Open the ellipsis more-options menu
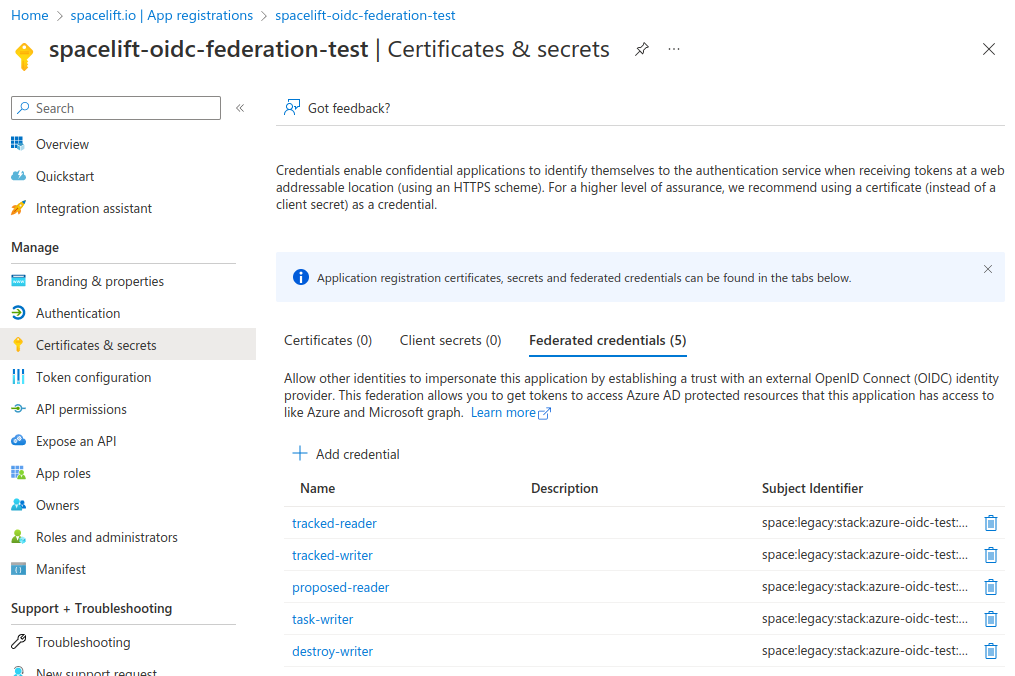Screen dimensions: 1015x676 click(x=673, y=48)
